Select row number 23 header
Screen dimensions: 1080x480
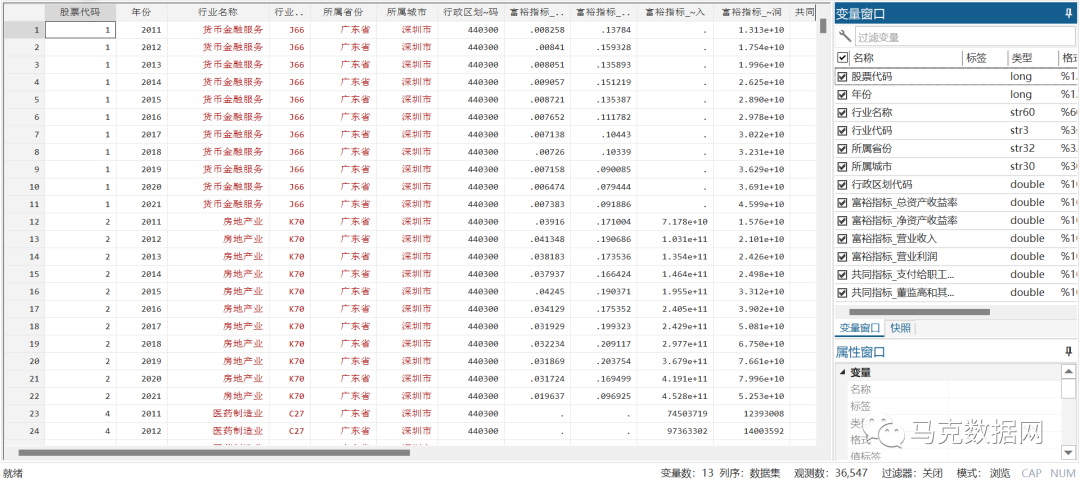click(23, 413)
